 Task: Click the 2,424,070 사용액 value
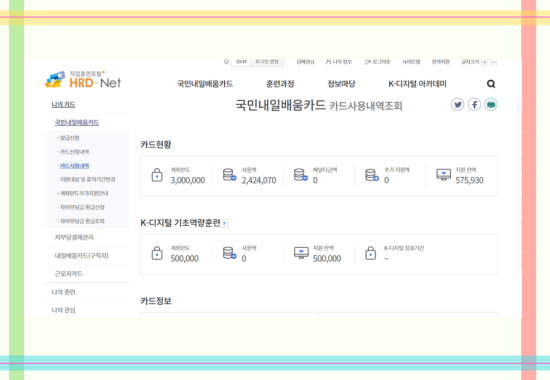(x=259, y=180)
